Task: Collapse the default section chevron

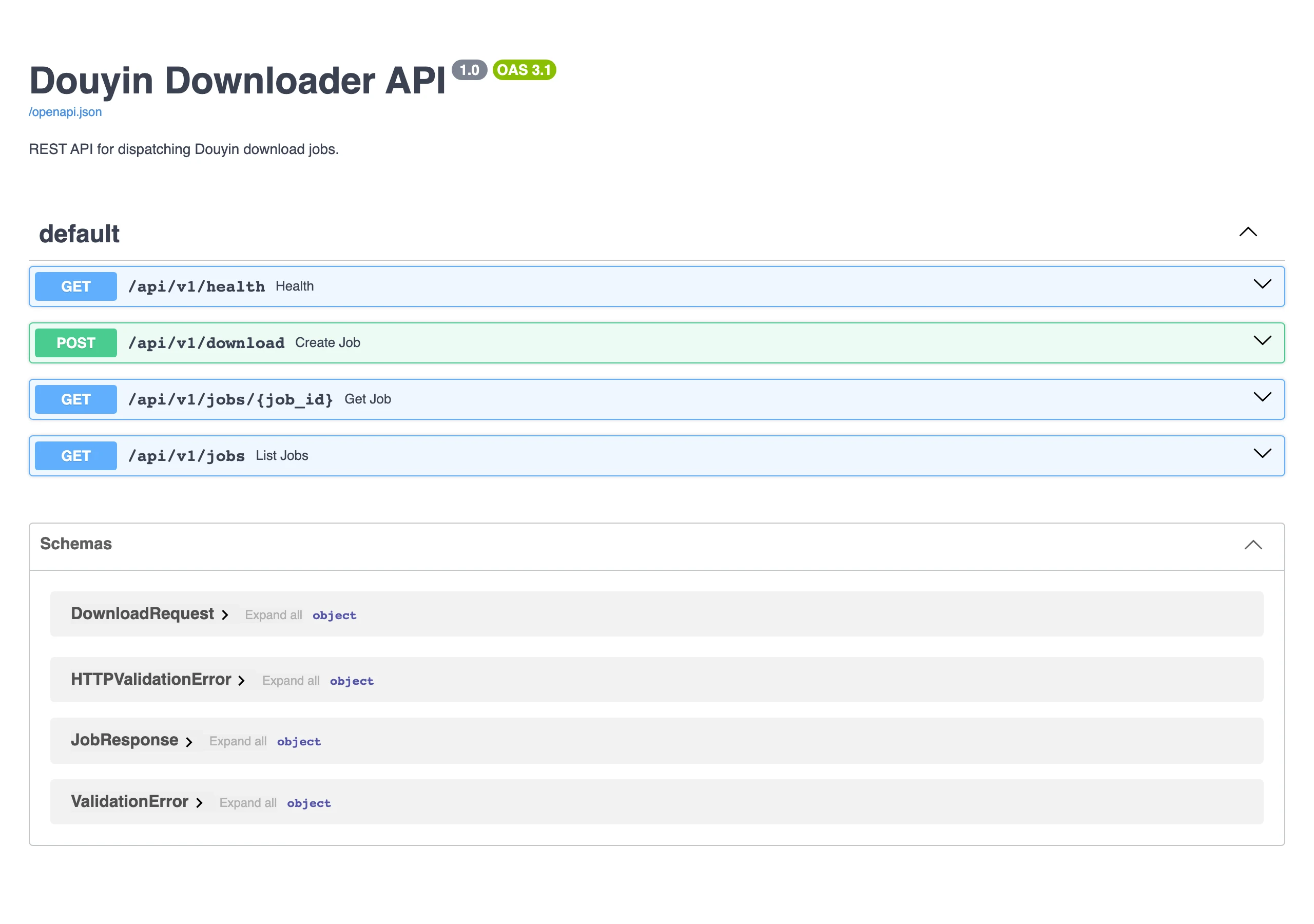Action: pos(1248,232)
